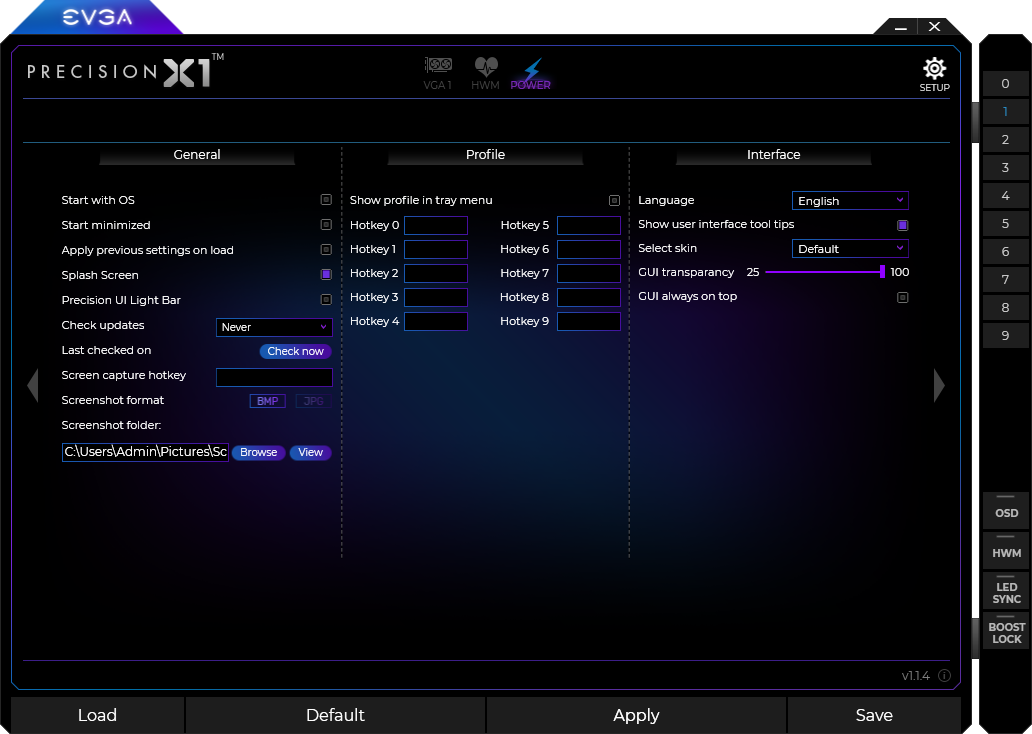Click the Hotkey 4 input field
This screenshot has height=734, width=1032.
point(436,321)
